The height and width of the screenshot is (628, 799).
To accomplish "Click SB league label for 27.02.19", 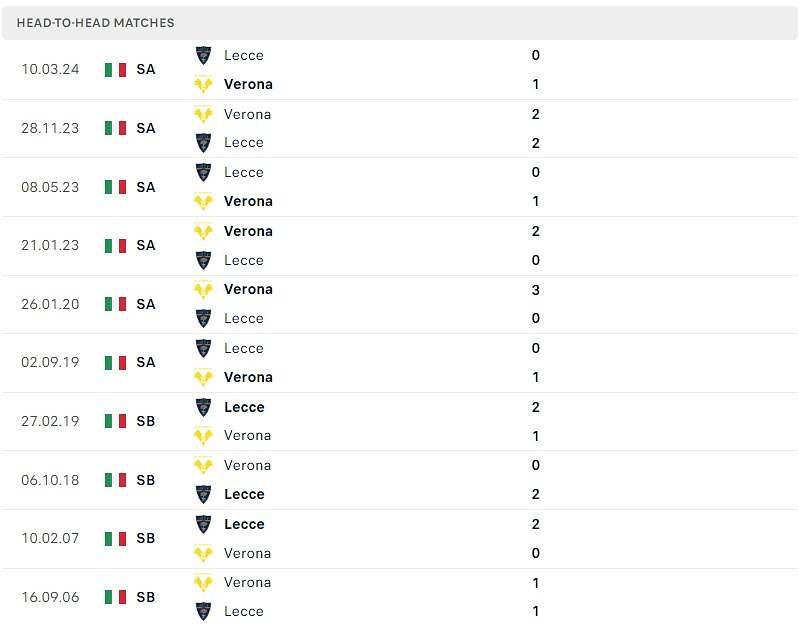I will pyautogui.click(x=146, y=421).
